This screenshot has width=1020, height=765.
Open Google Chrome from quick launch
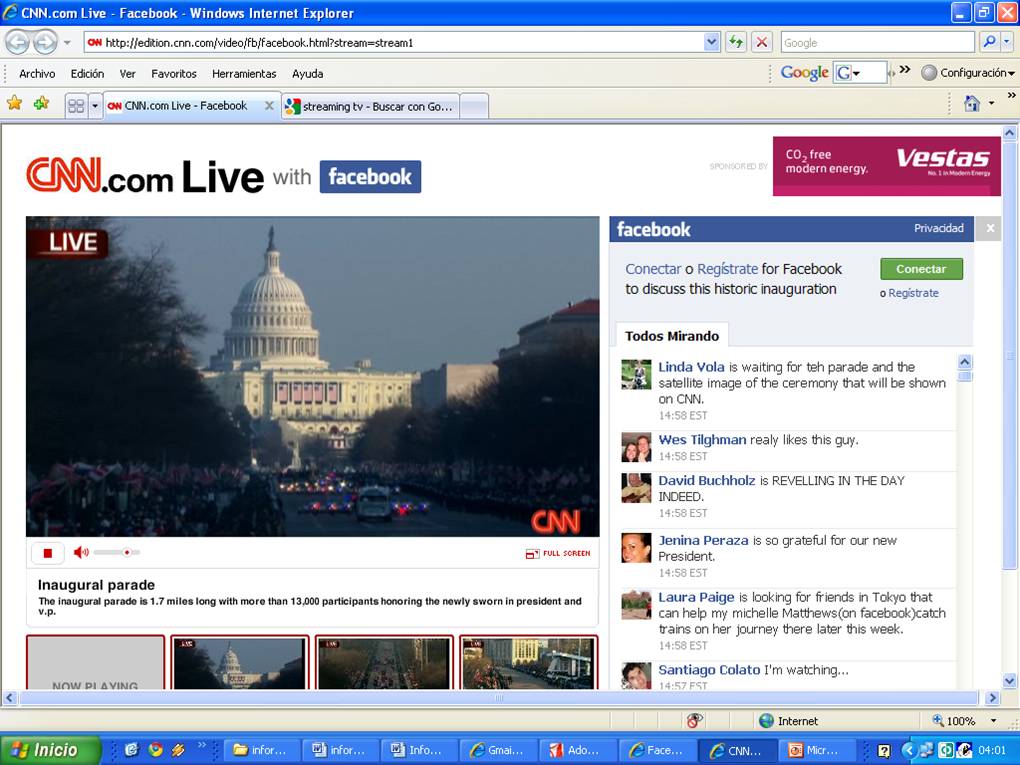(x=155, y=750)
